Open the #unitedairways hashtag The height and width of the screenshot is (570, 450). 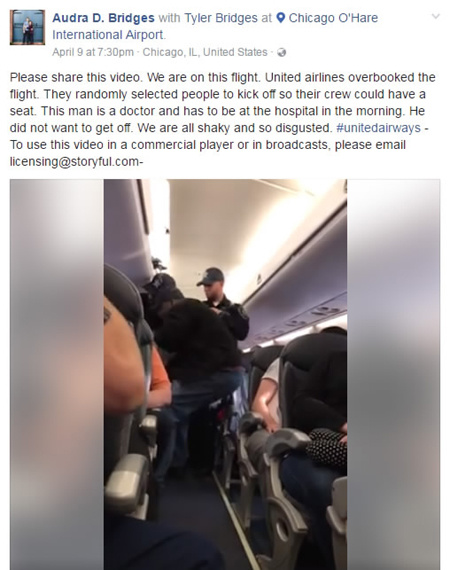pyautogui.click(x=378, y=128)
